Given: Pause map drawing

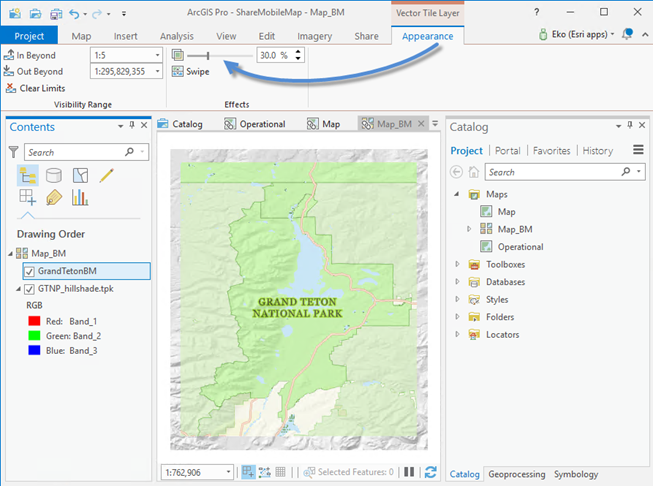Looking at the screenshot, I should click(409, 472).
